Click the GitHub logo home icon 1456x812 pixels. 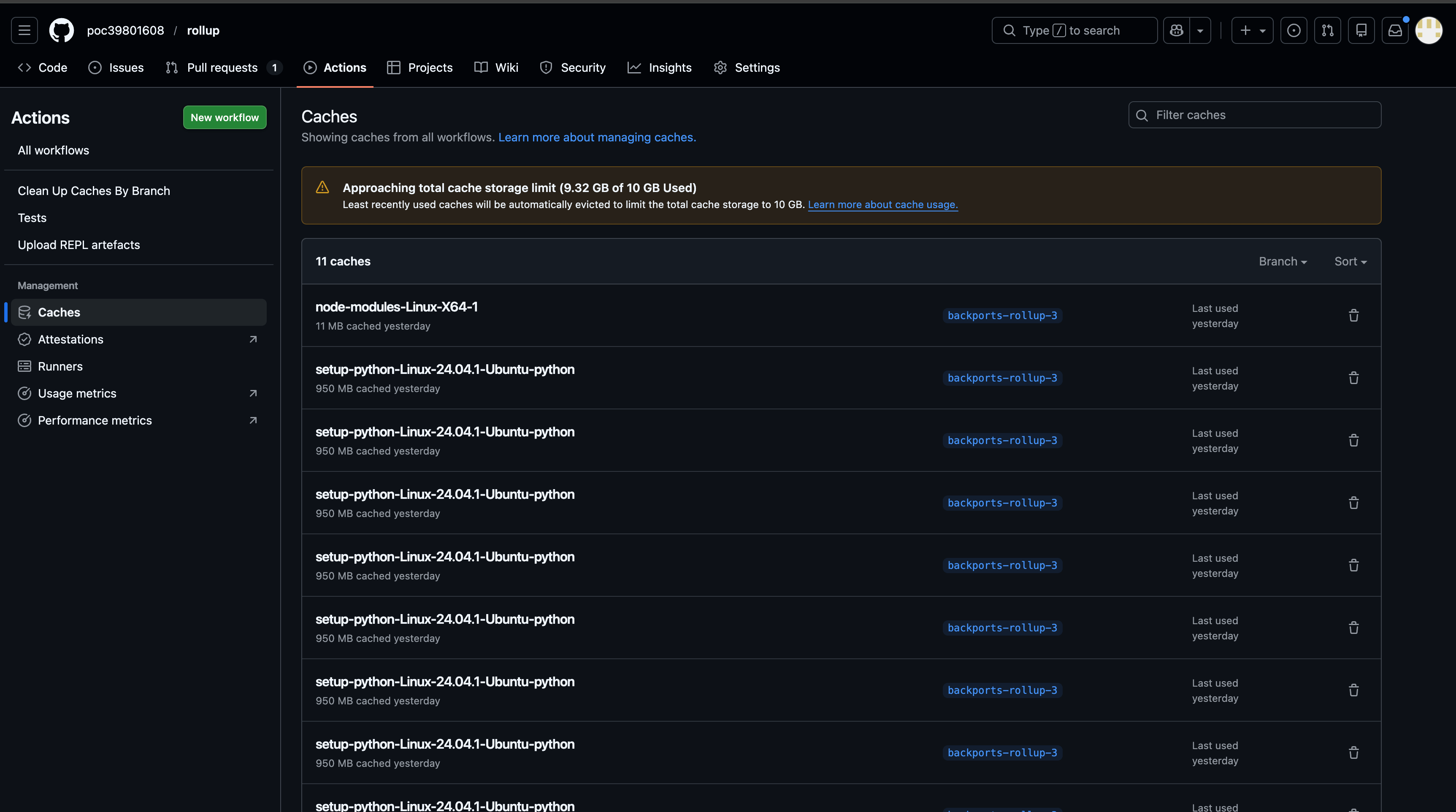click(x=61, y=30)
